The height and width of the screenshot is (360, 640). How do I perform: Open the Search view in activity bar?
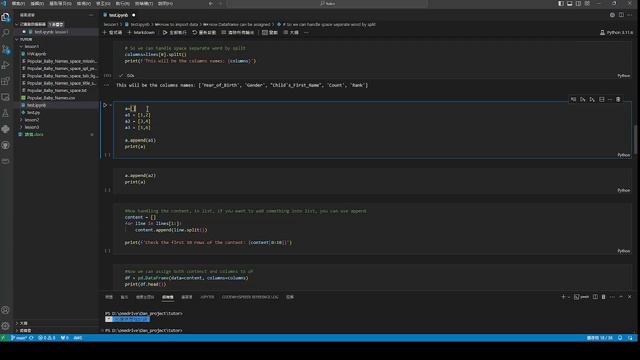pos(6,33)
